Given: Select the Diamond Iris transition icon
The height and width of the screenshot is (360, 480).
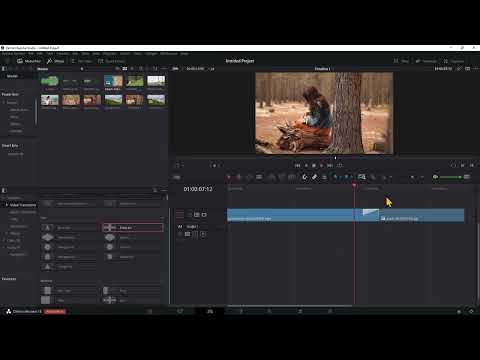Looking at the screenshot, I should tap(47, 237).
